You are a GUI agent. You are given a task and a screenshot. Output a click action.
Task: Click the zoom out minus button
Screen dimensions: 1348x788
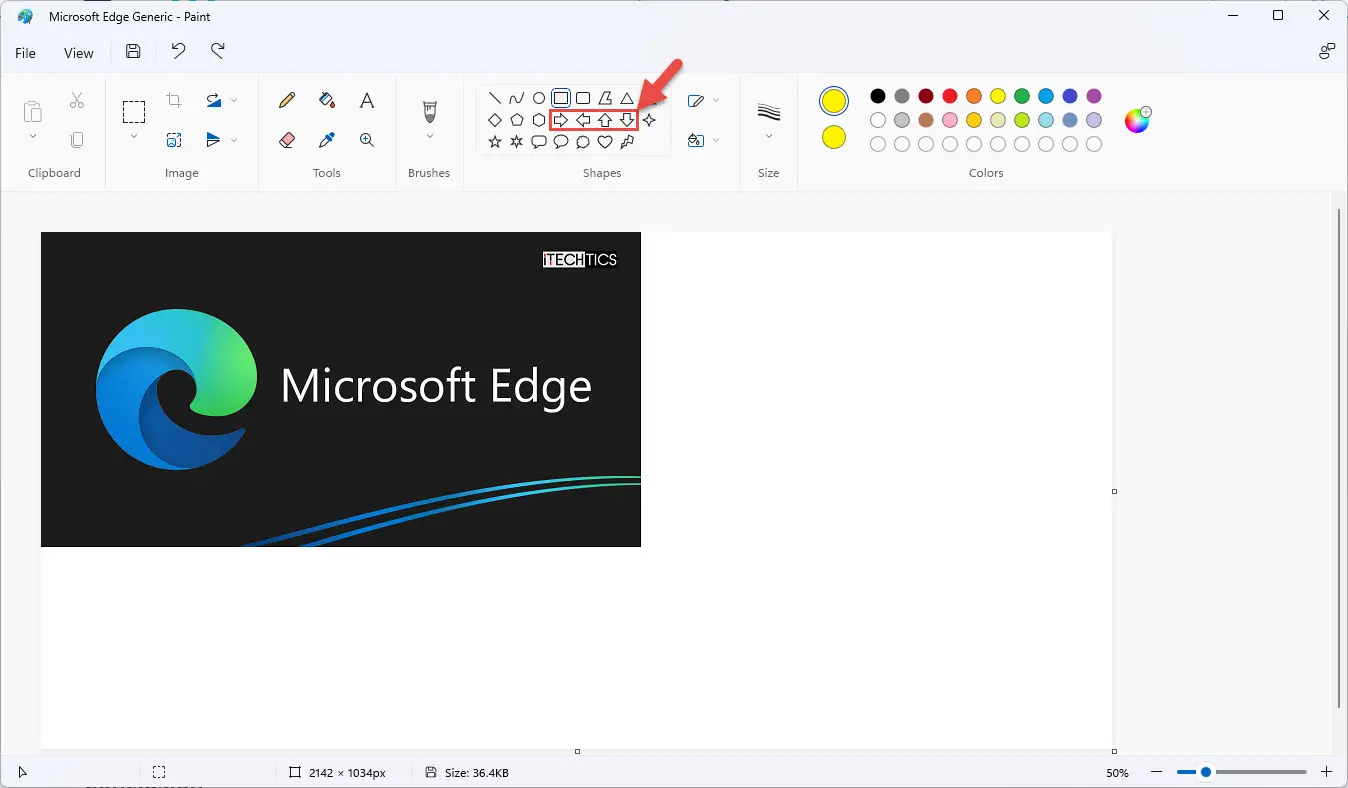point(1156,772)
